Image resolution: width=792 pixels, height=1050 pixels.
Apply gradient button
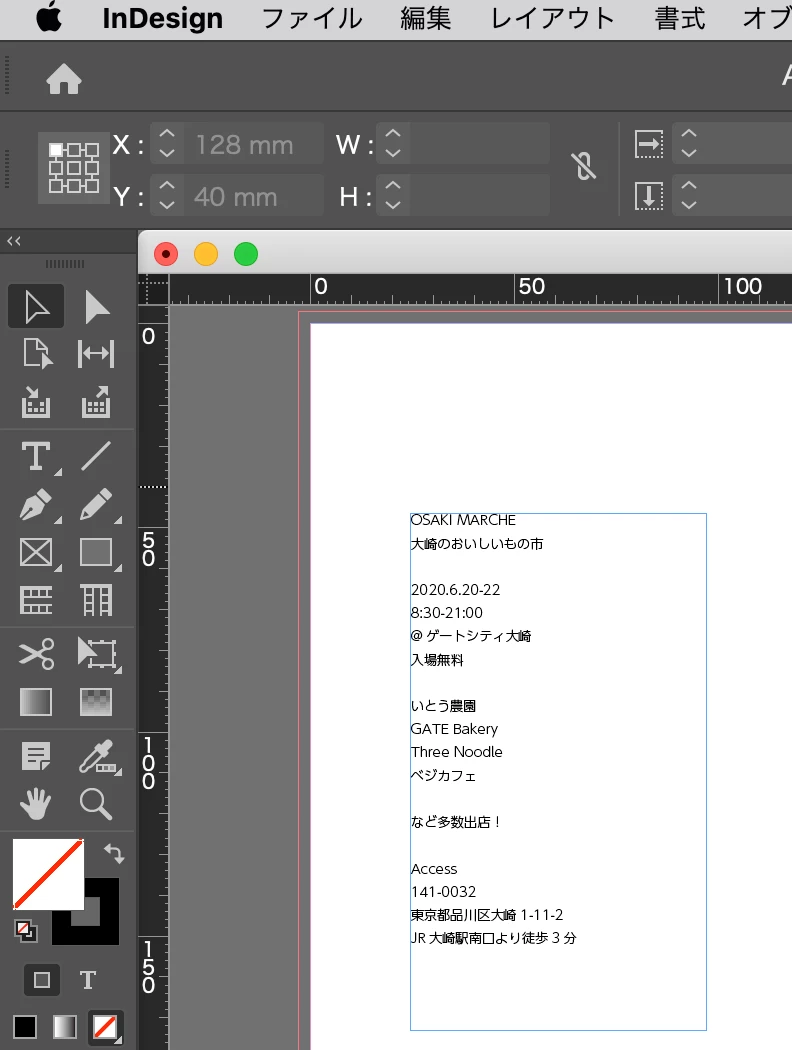65,1027
